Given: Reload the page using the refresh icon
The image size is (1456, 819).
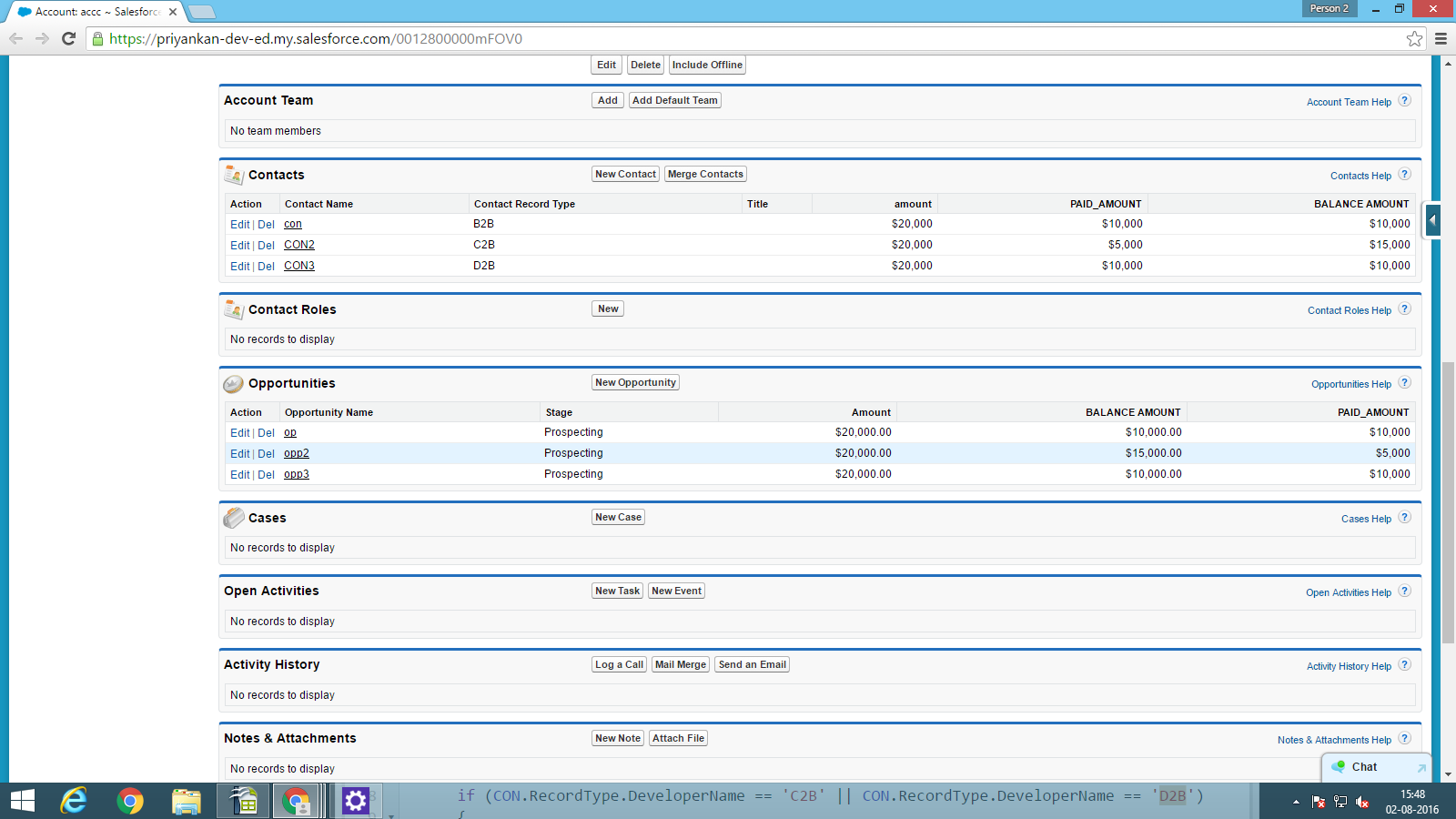Looking at the screenshot, I should (x=68, y=38).
